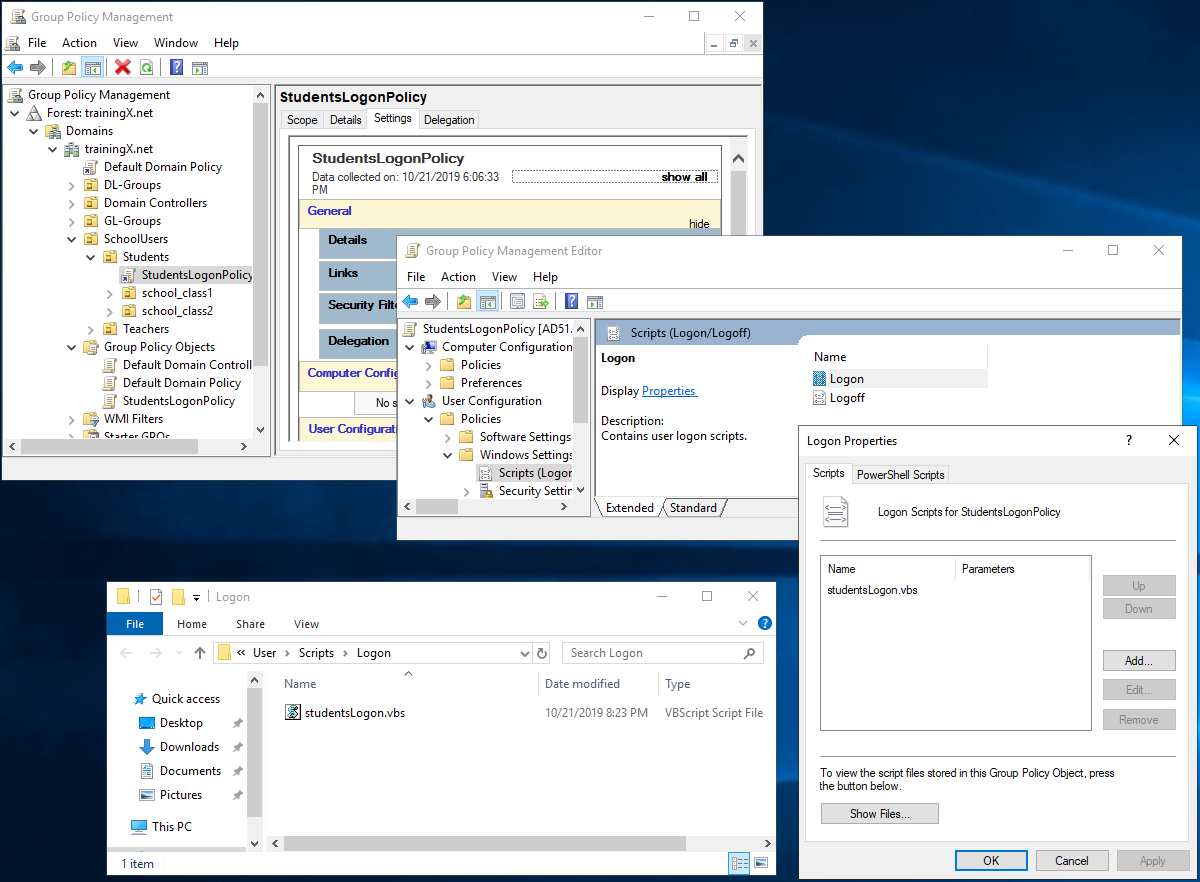Select Default Domain Controllers Policy under Group Policy Objects
Viewport: 1200px width, 882px height.
click(x=187, y=365)
